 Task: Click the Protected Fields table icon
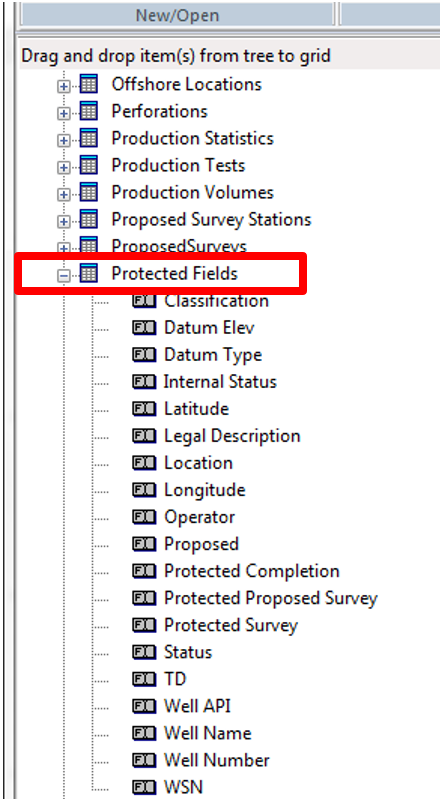[89, 274]
